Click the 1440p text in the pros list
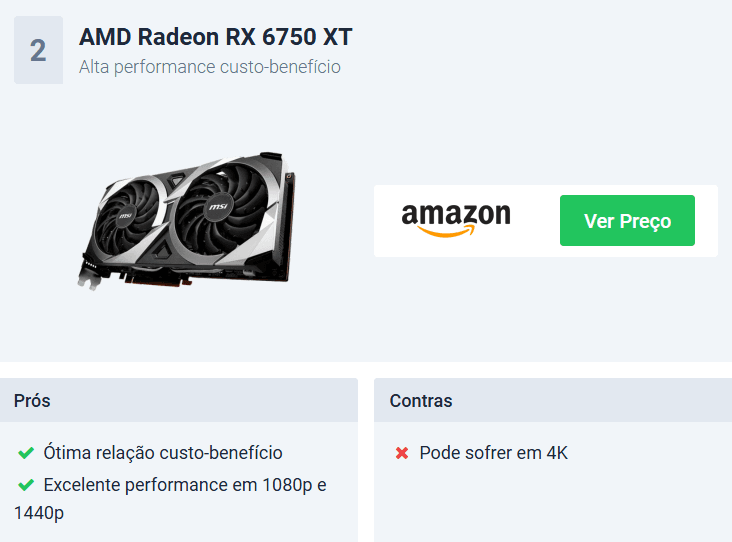 pos(39,513)
